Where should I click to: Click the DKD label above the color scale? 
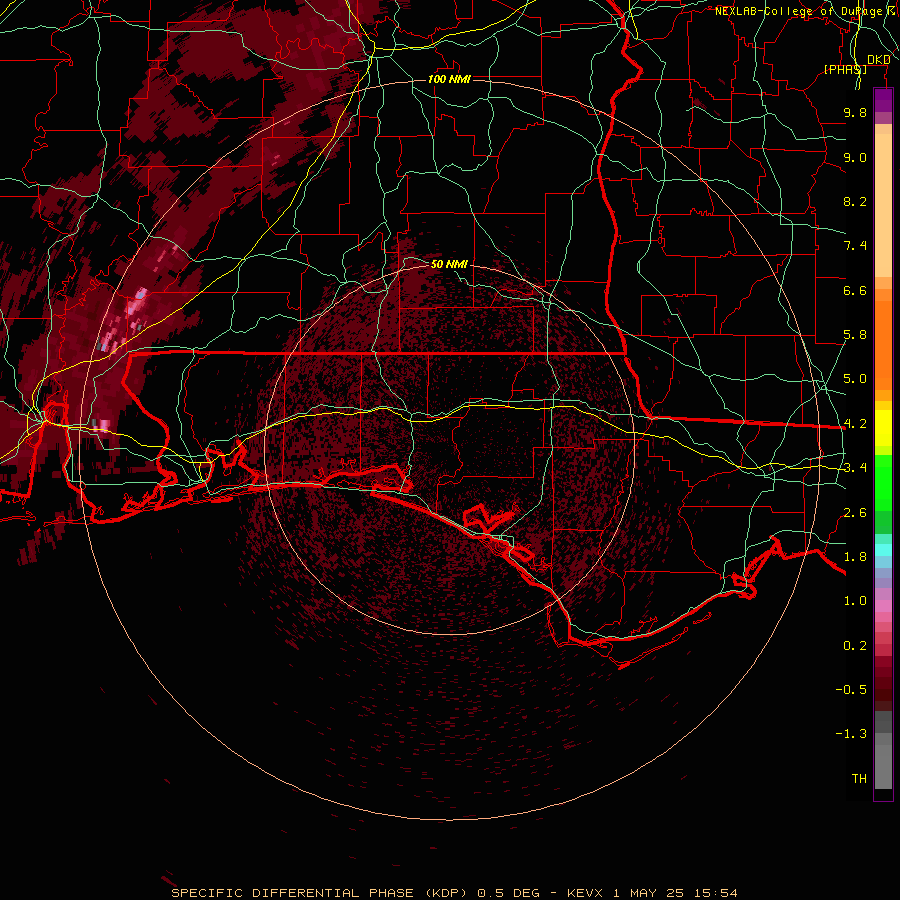(879, 60)
